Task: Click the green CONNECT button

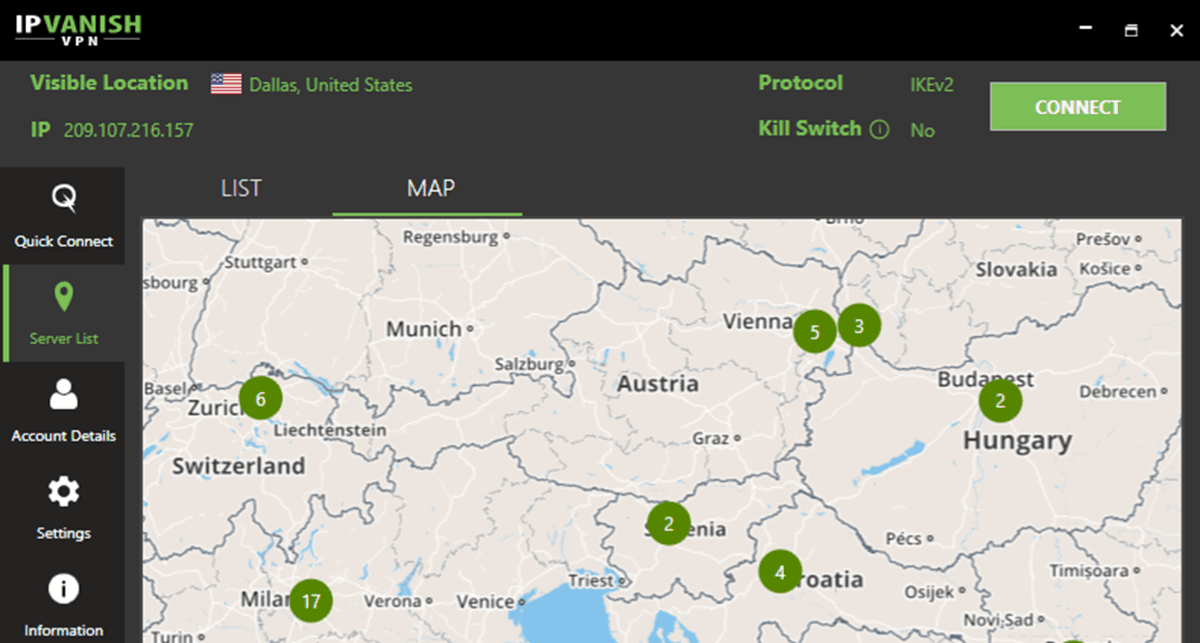Action: [1078, 107]
